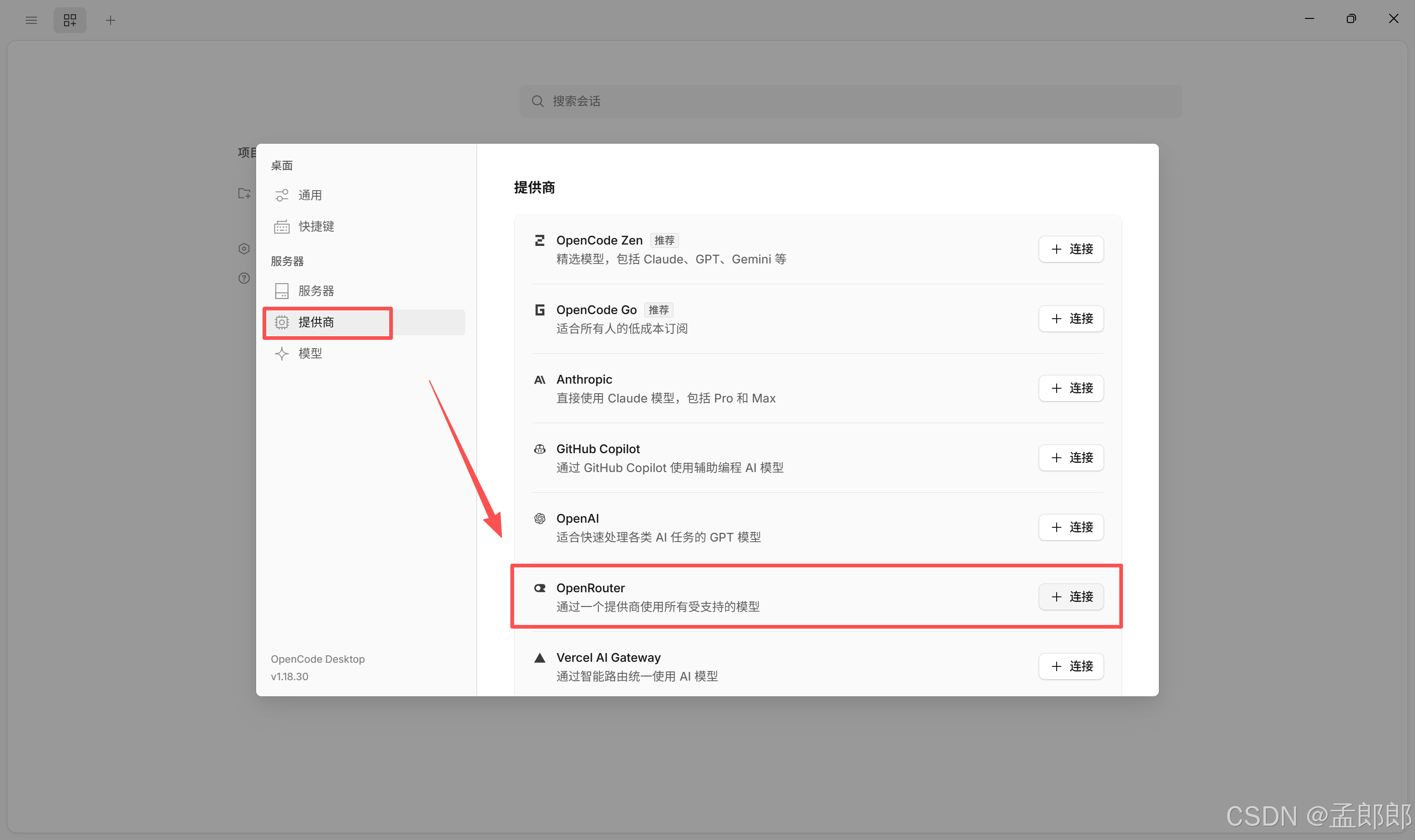Click the Anthropic logo icon

(539, 379)
